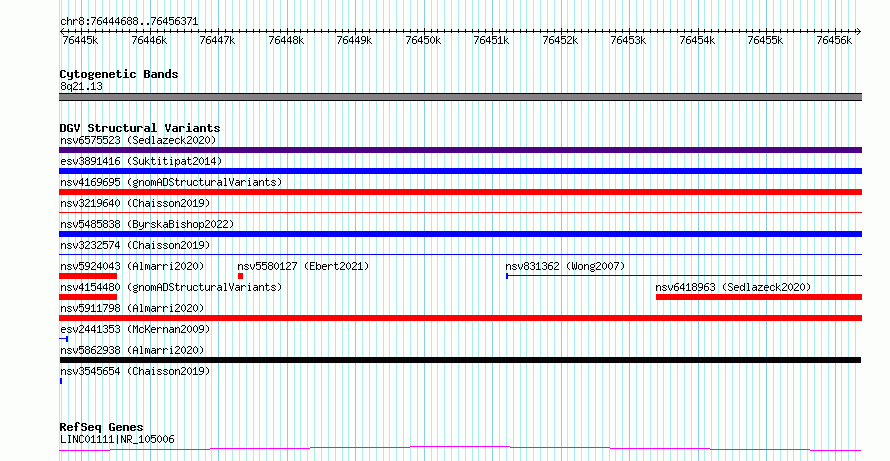
Task: Click the 76455k ruler tick label
Action: (765, 40)
